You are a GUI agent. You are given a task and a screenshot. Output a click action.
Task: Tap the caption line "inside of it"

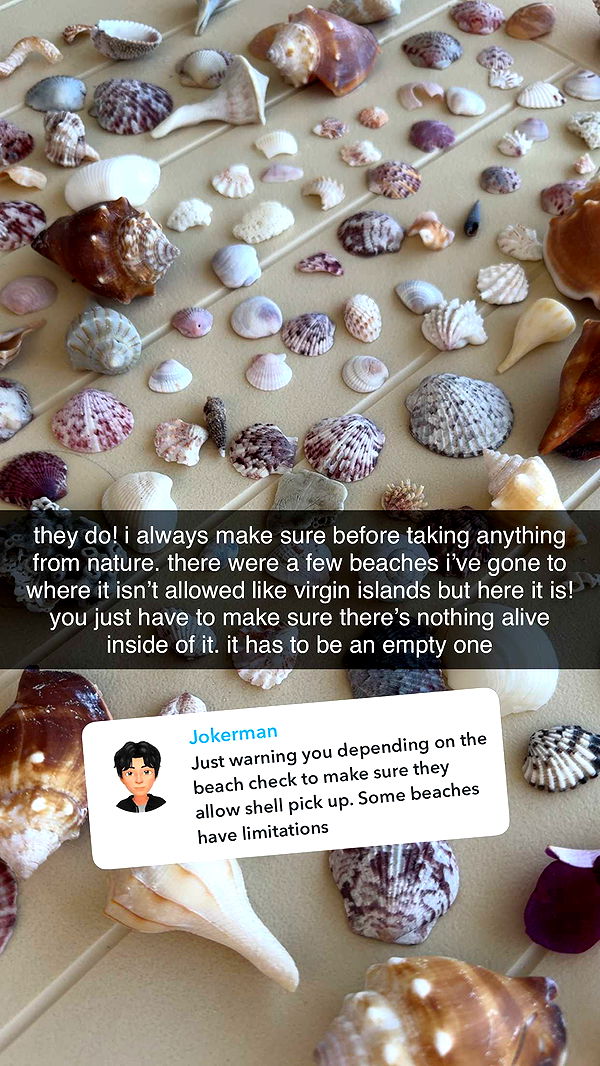click(163, 644)
